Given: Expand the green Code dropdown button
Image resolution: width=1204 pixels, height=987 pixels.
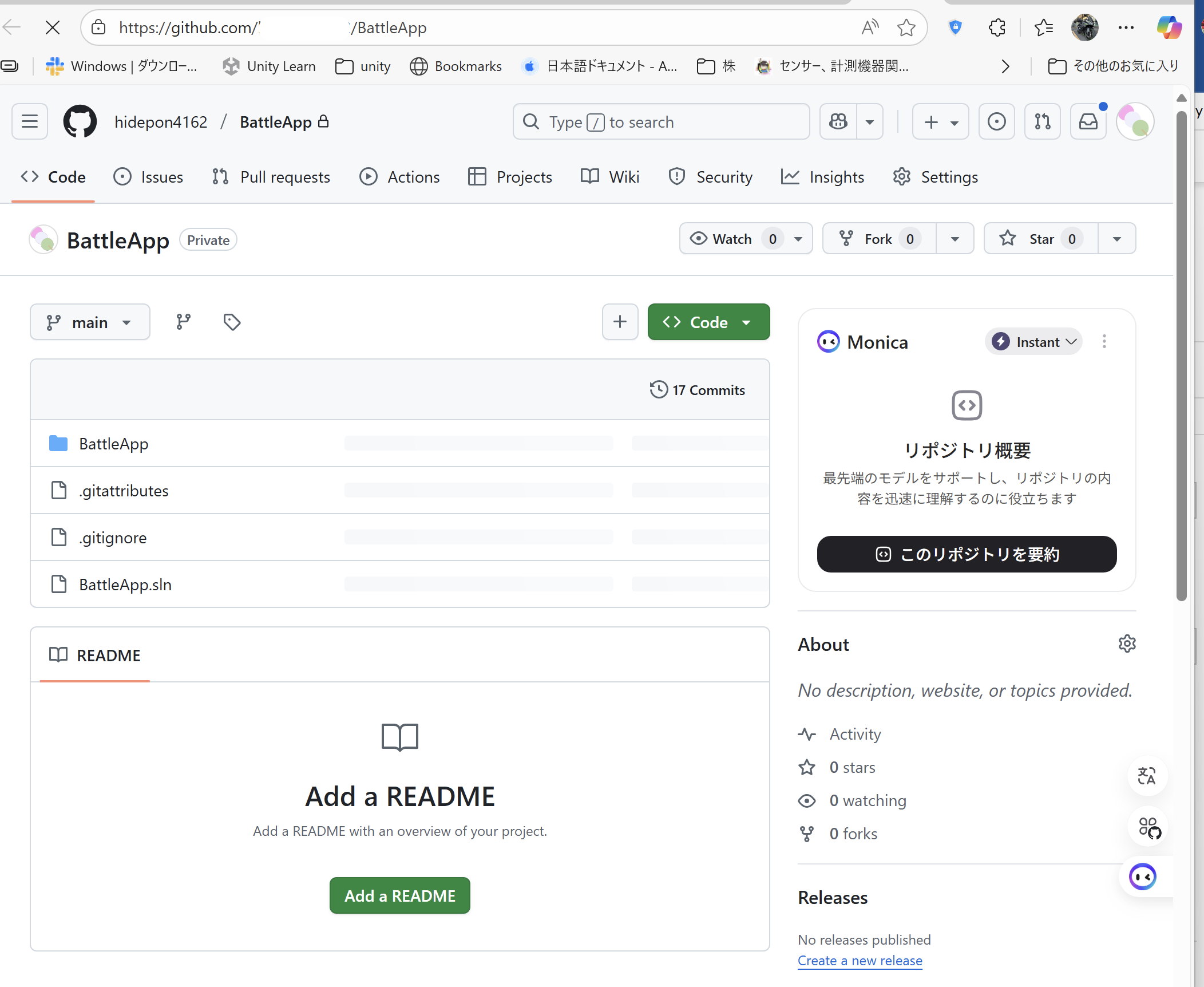Looking at the screenshot, I should (708, 322).
